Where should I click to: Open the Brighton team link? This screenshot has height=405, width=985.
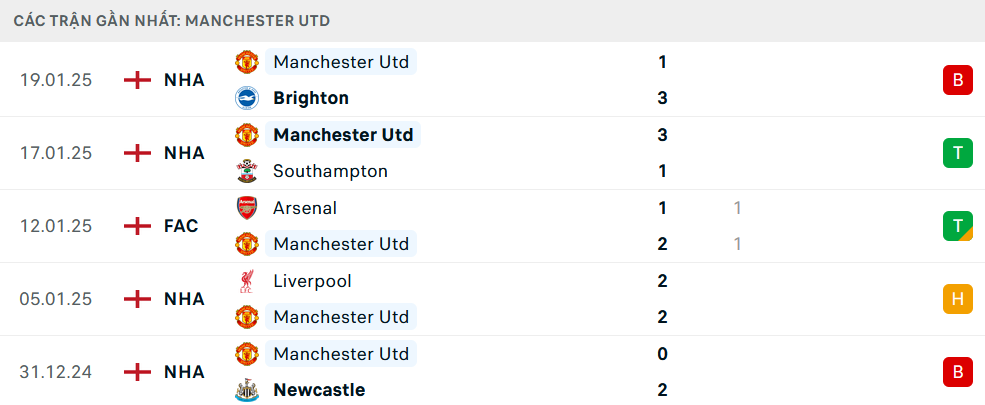[311, 98]
